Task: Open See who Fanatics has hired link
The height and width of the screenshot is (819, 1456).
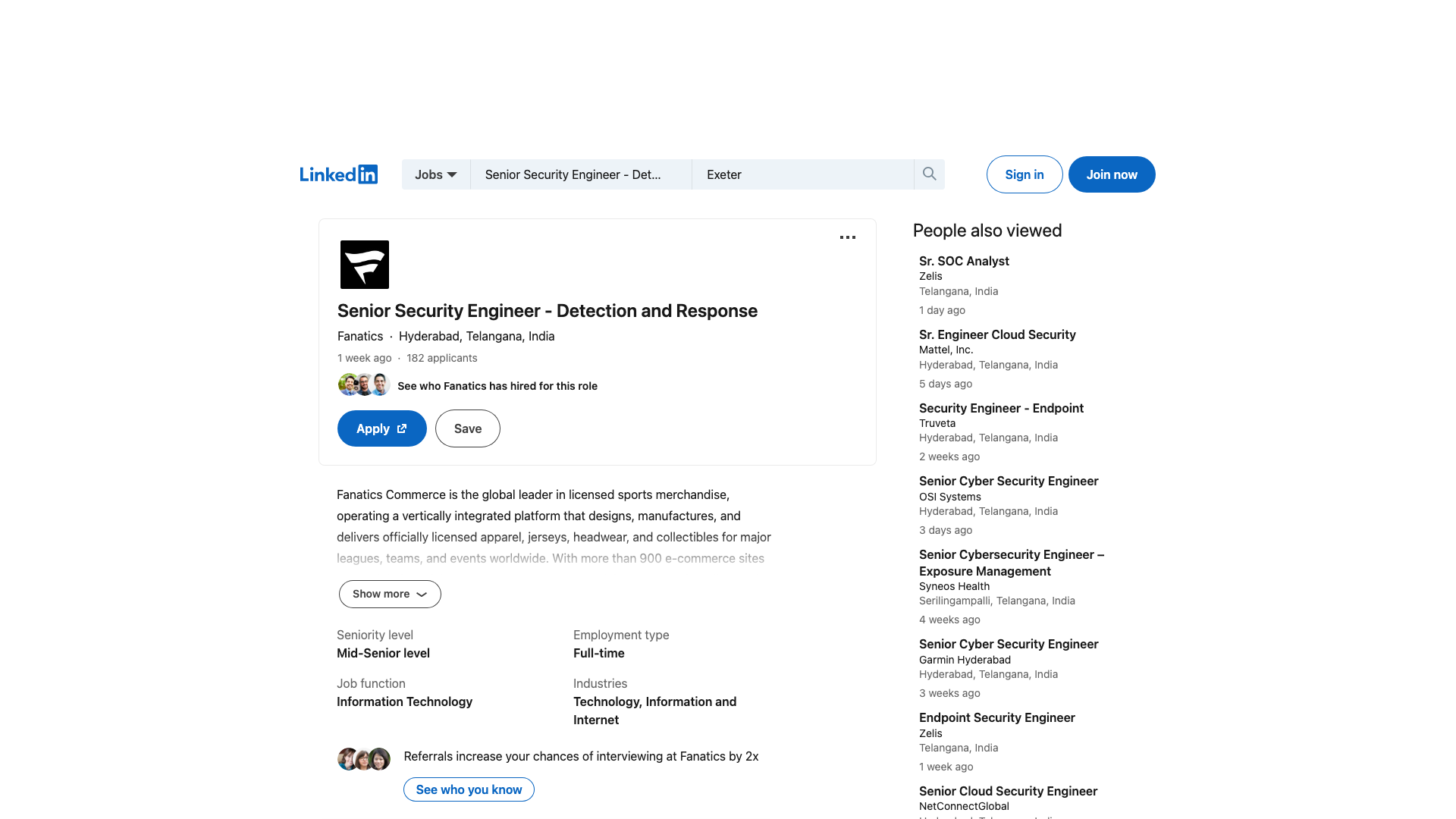Action: tap(497, 386)
